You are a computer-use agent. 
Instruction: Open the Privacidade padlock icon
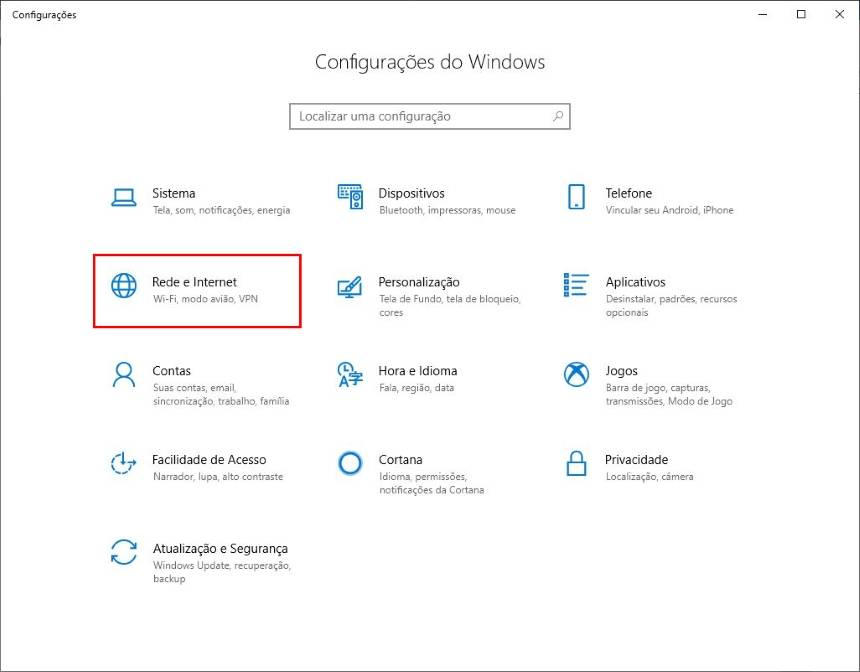pos(576,463)
